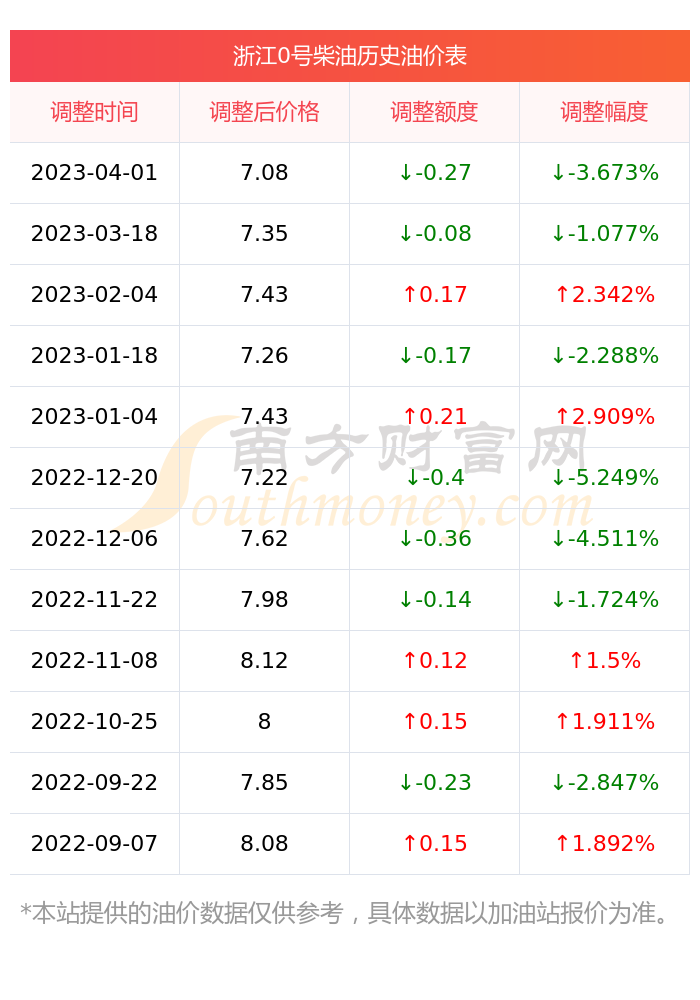Select the 调整后价格 column header
The width and height of the screenshot is (700, 1000).
[265, 112]
